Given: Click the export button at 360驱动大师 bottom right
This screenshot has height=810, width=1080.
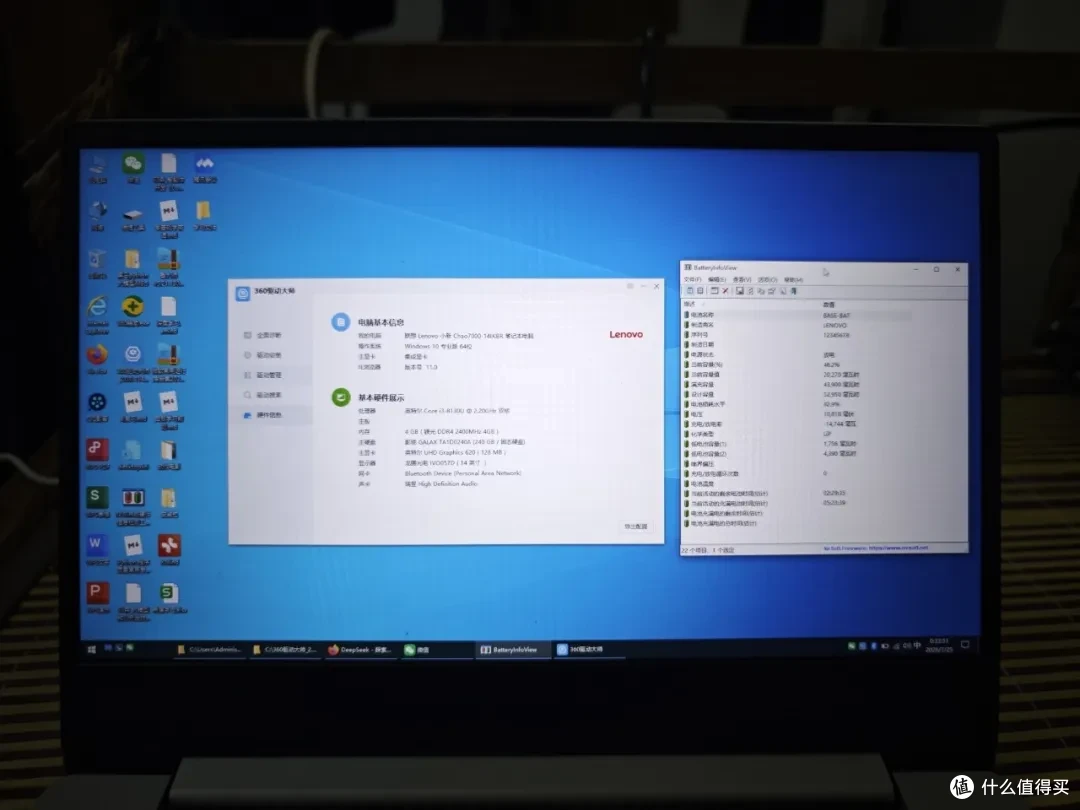Looking at the screenshot, I should 636,526.
